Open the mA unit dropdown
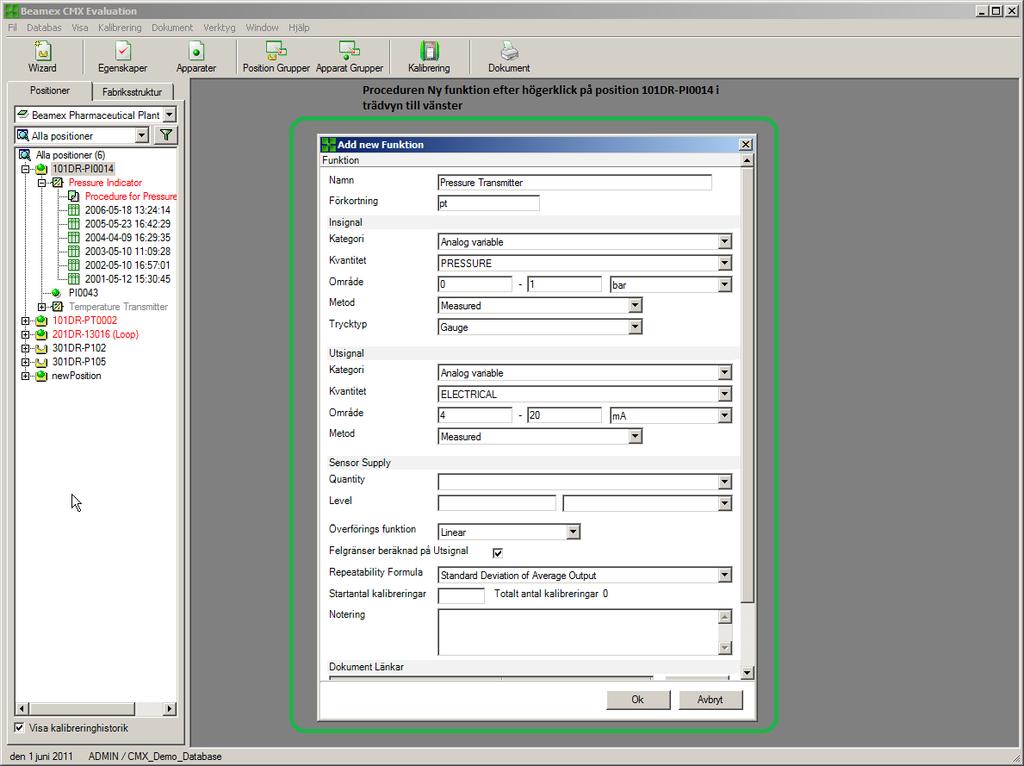Viewport: 1024px width, 766px height. click(725, 415)
